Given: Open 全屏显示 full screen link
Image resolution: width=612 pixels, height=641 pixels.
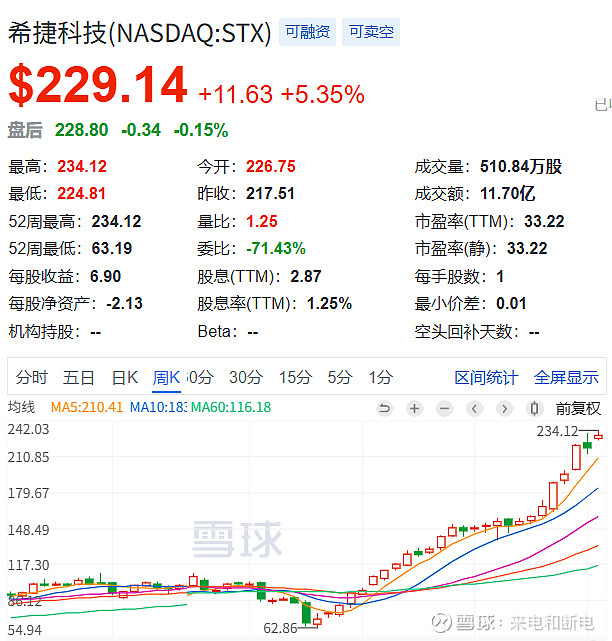Looking at the screenshot, I should 566,377.
